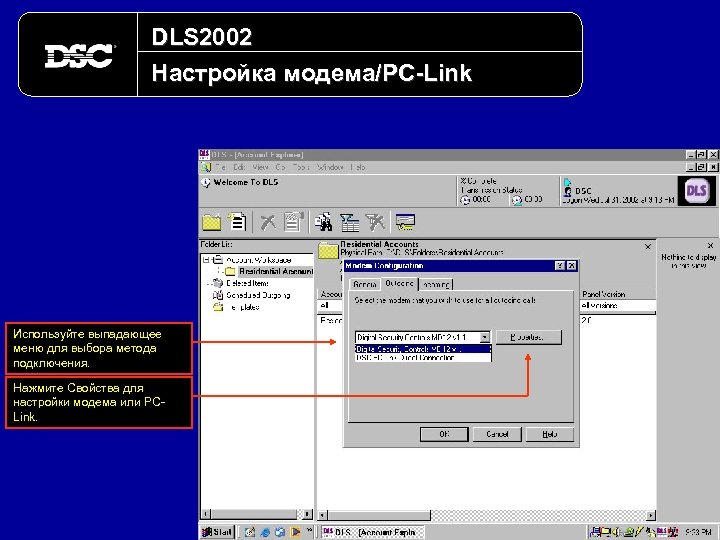Switch to the Incoming tab

(436, 285)
